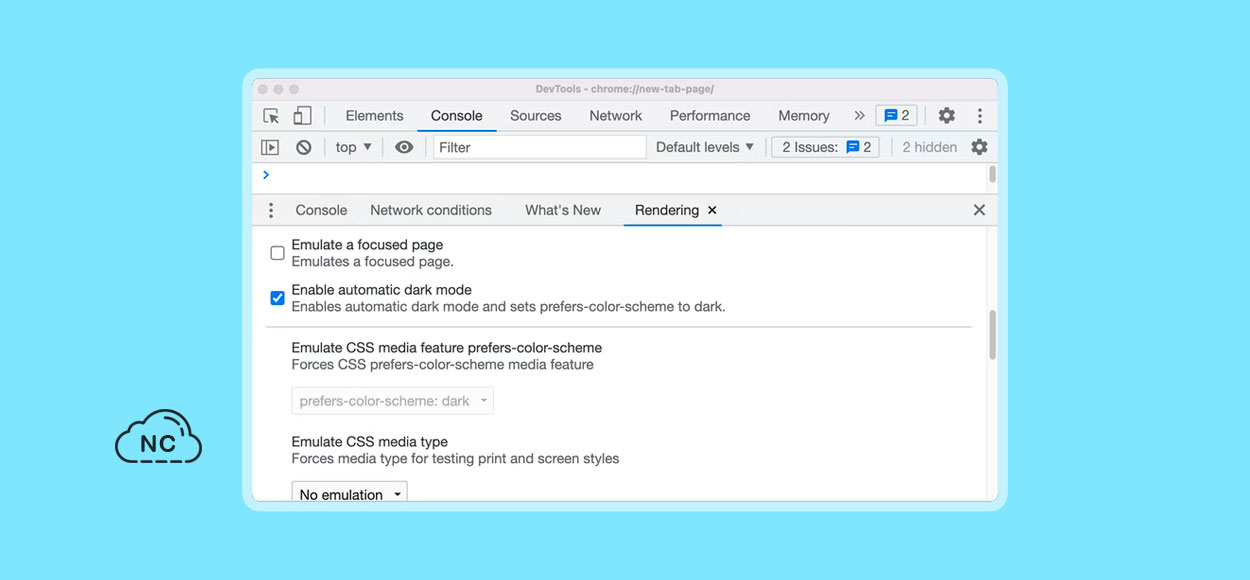Open drawer three-dot more tools menu
Viewport: 1250px width, 580px height.
[271, 210]
